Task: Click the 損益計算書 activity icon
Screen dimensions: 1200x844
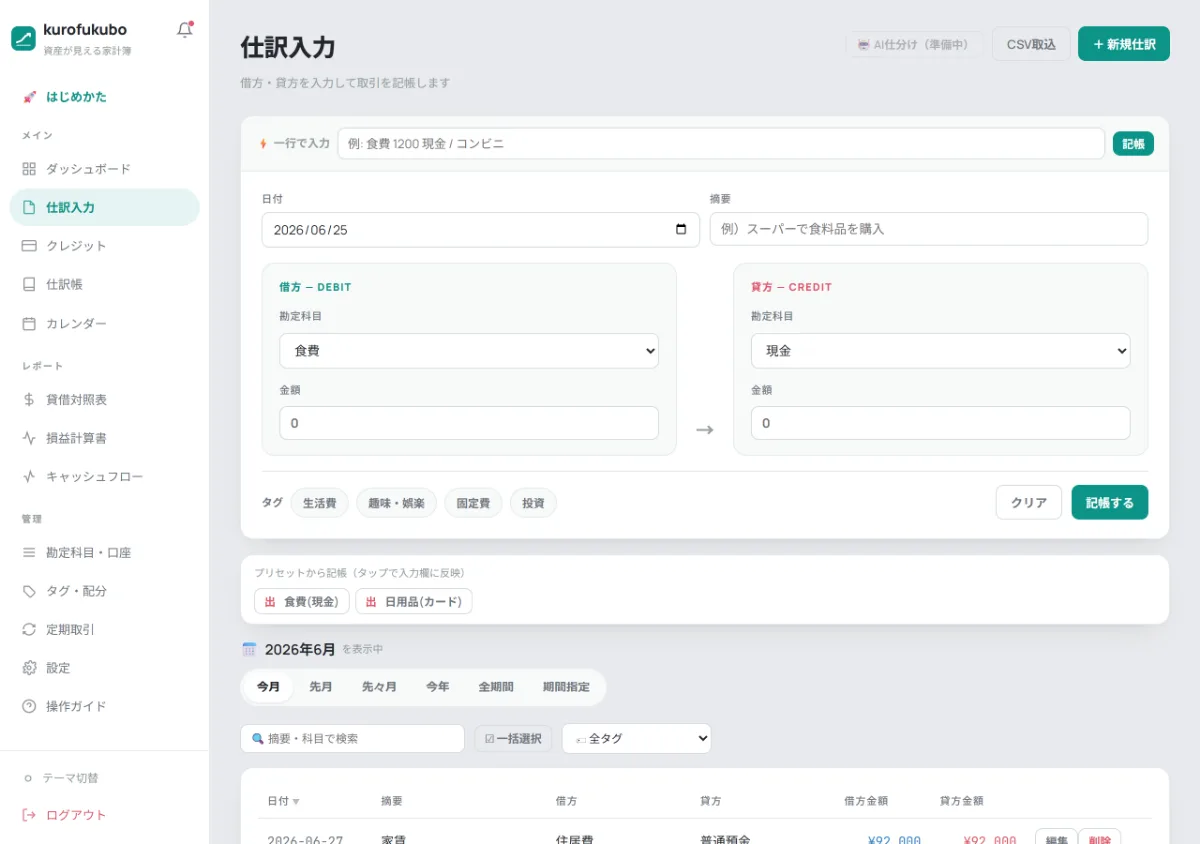Action: [29, 438]
